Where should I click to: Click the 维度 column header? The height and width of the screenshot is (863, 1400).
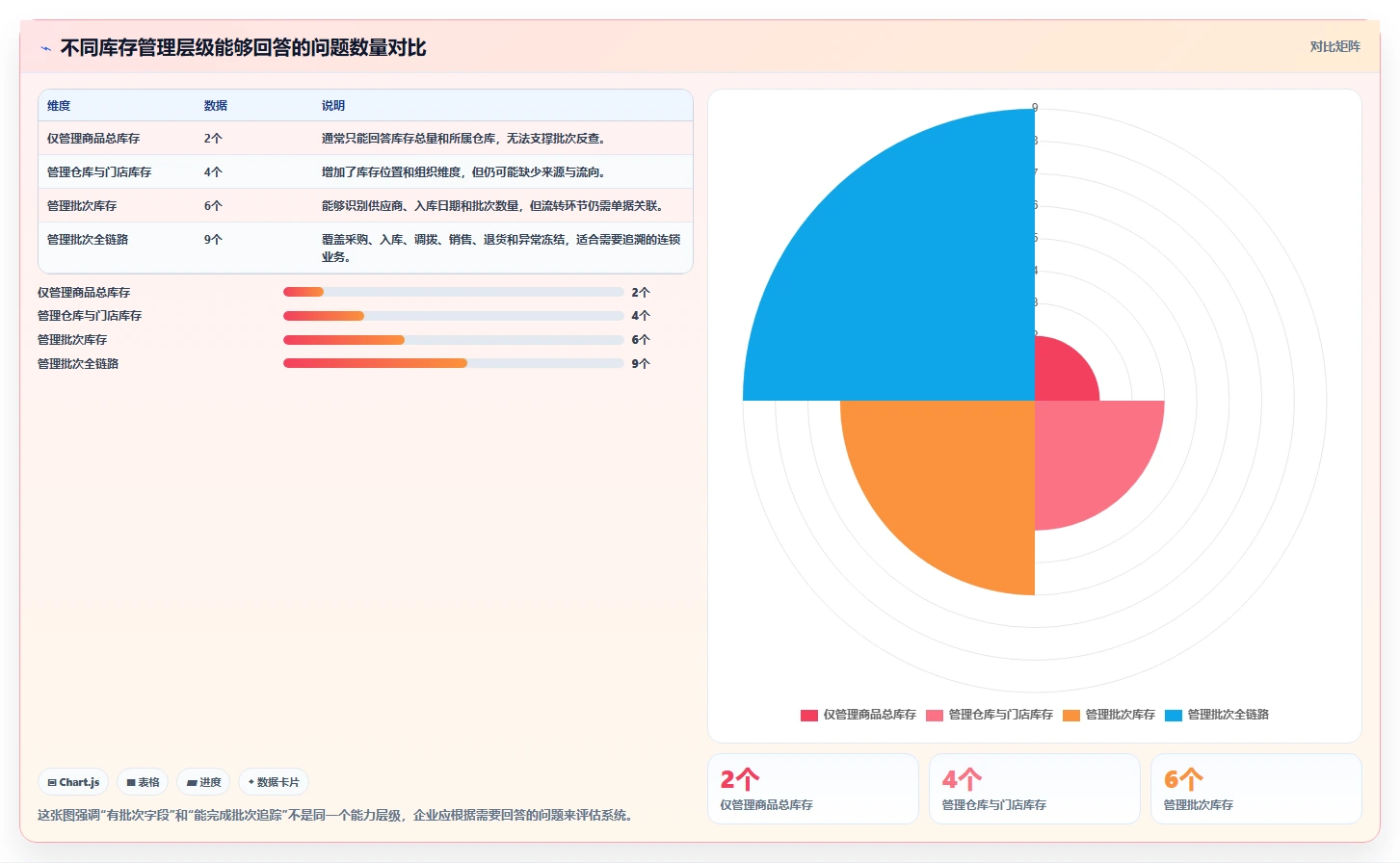click(59, 106)
